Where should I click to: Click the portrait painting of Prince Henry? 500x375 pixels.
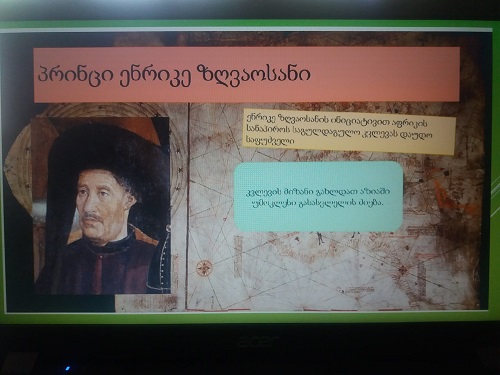(103, 205)
